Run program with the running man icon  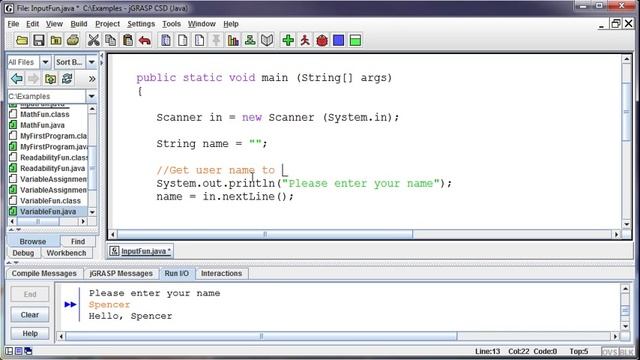[305, 40]
